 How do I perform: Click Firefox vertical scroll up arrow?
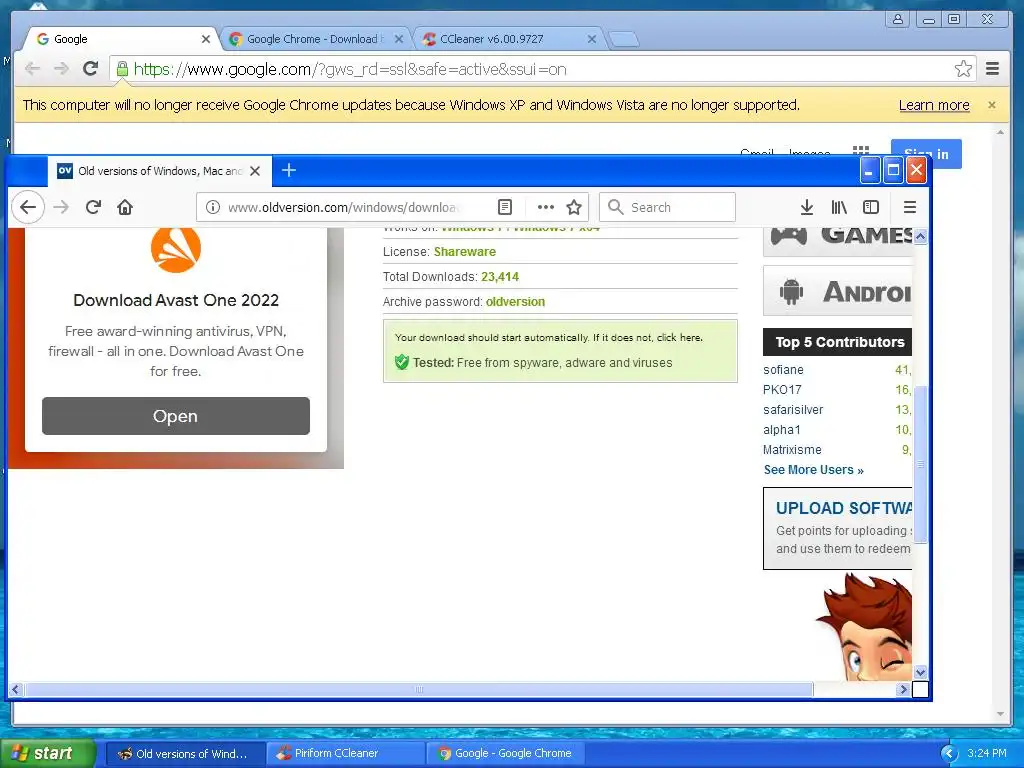(920, 236)
